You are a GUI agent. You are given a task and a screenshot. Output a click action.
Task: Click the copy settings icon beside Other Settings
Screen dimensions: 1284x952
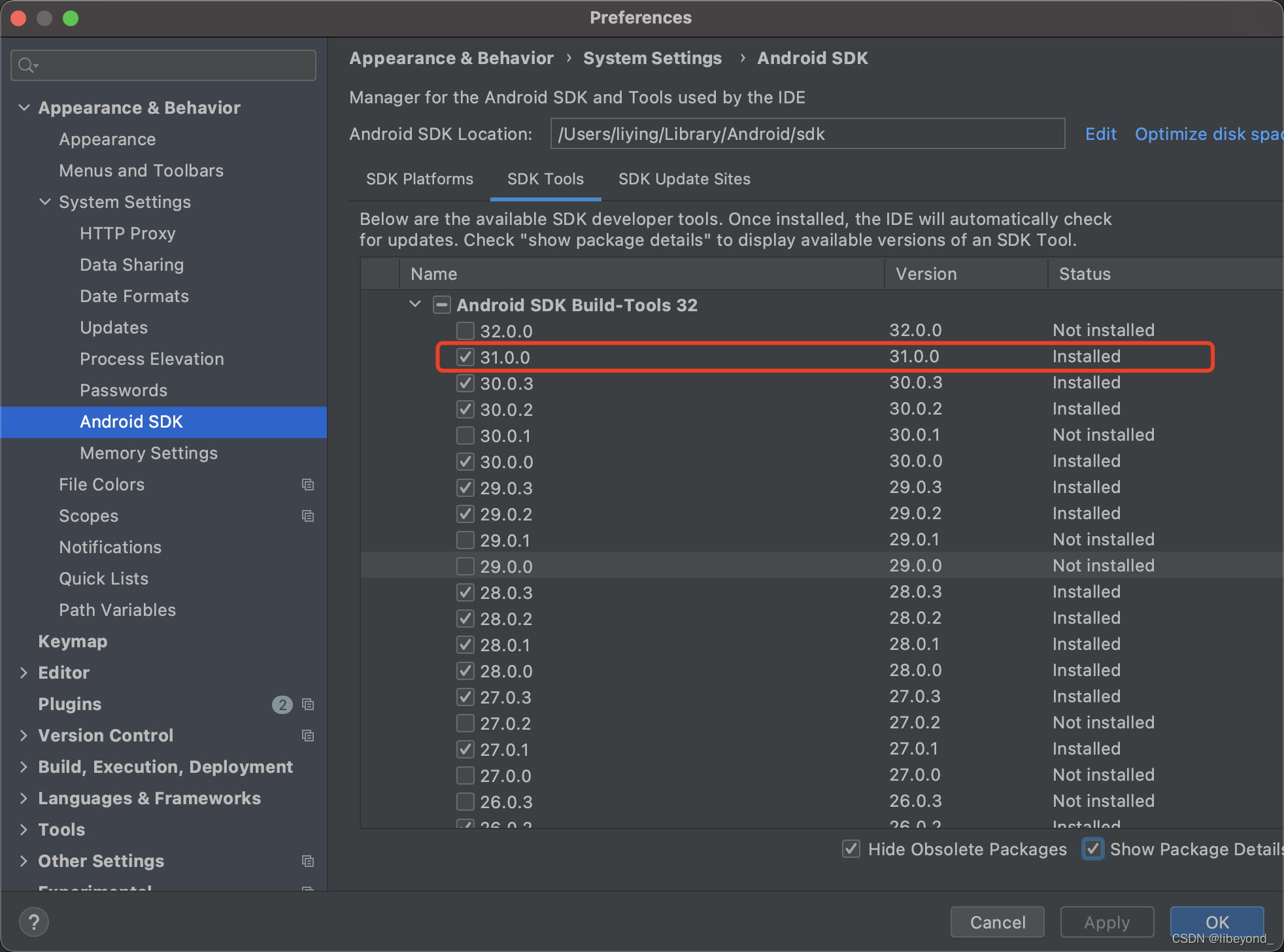click(x=308, y=861)
